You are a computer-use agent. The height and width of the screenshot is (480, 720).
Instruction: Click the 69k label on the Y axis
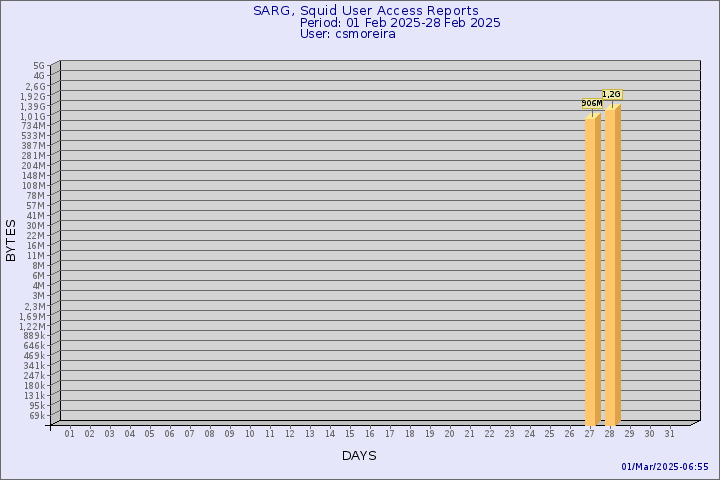[x=37, y=415]
